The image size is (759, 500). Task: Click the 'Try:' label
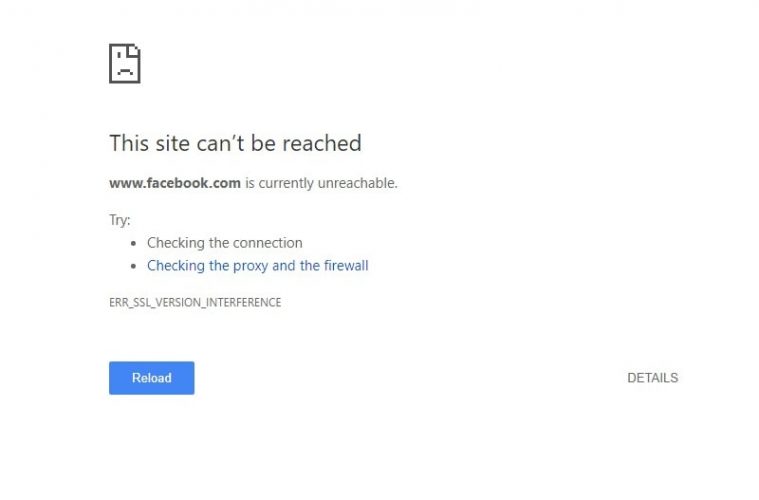click(120, 220)
